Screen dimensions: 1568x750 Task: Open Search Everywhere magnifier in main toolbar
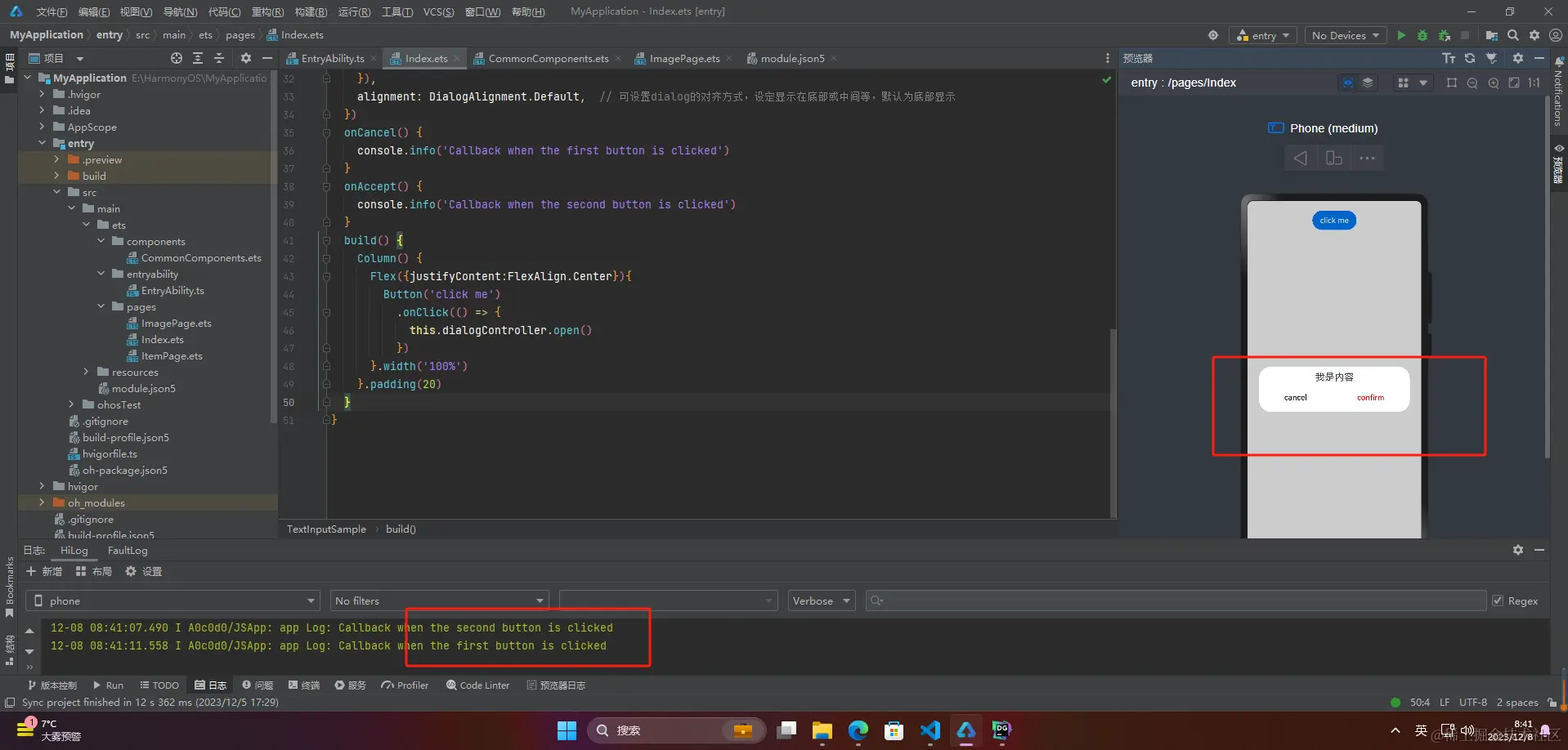pos(1513,35)
